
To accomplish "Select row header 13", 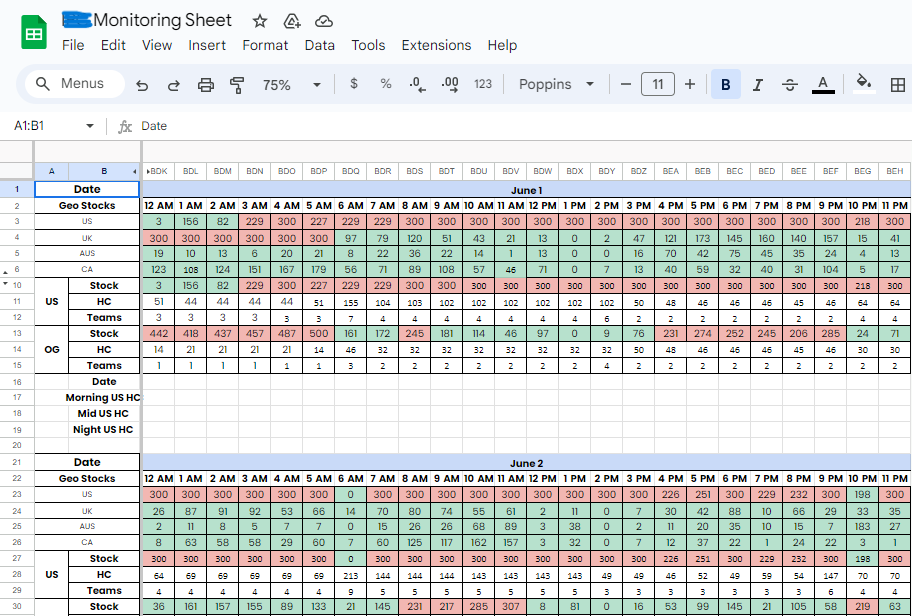I will click(x=17, y=334).
